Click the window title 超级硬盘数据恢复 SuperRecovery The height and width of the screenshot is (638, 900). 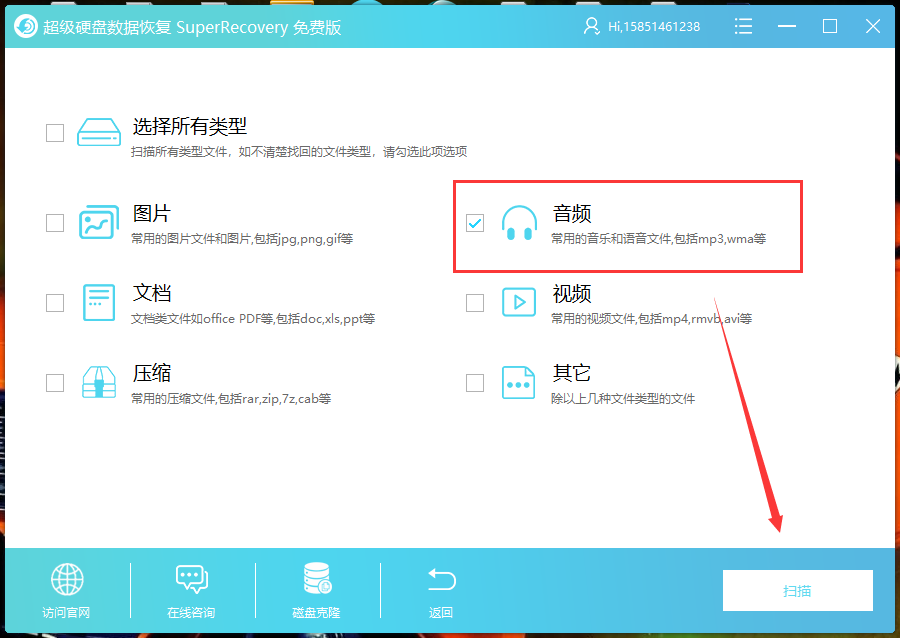pyautogui.click(x=192, y=27)
